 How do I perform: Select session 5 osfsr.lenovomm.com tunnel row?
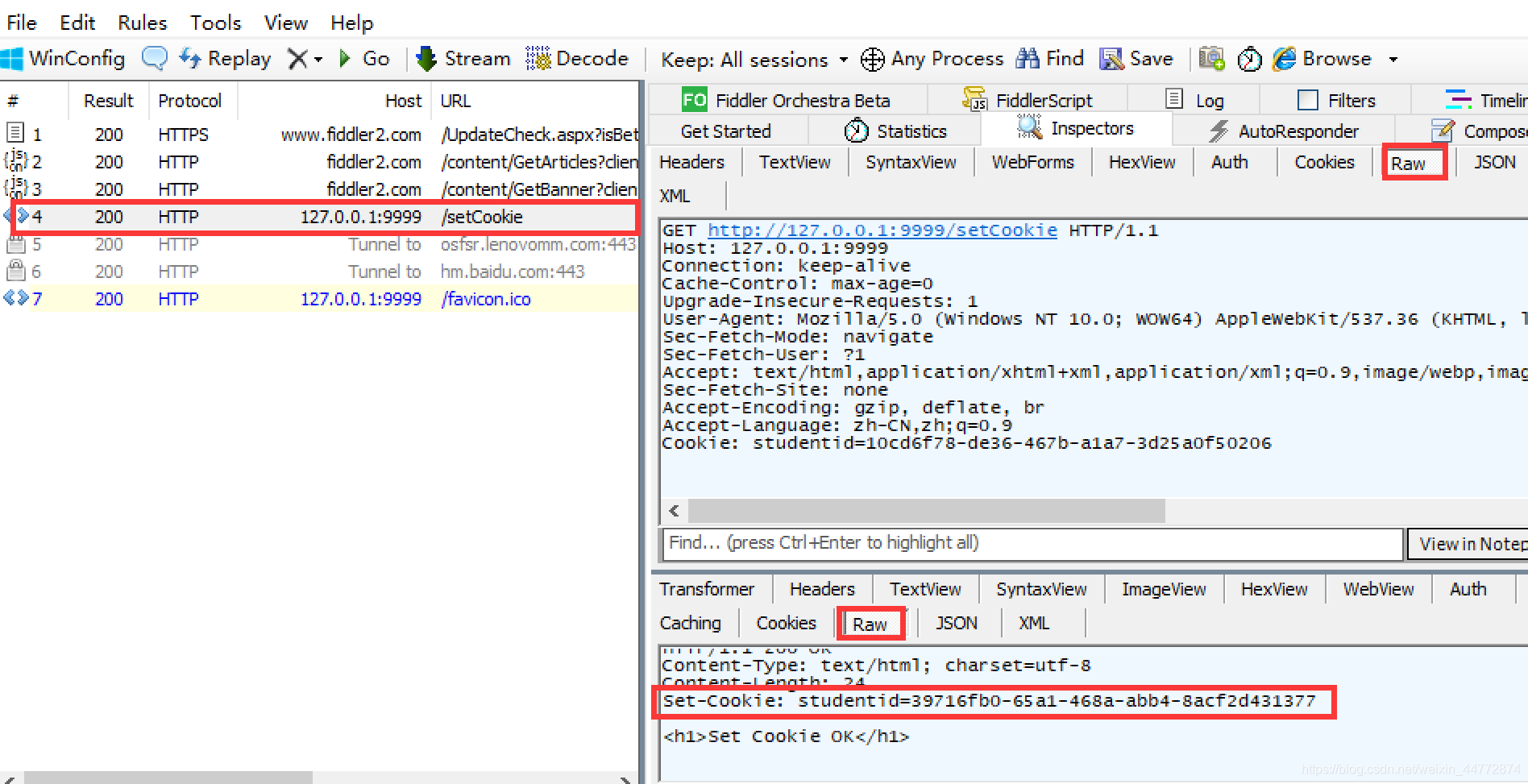[321, 244]
